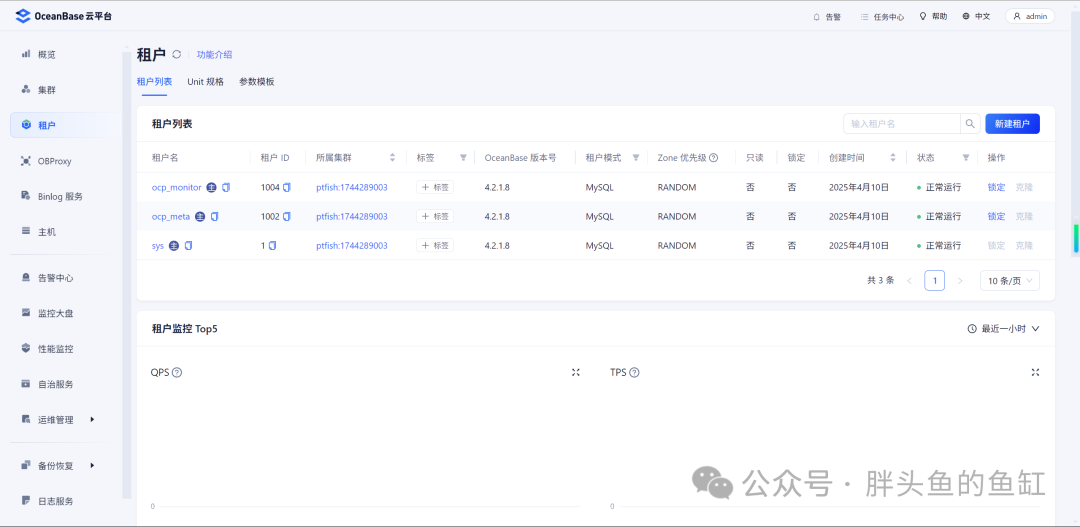Click 锁定 for ocp_monitor tenant
This screenshot has height=527, width=1080.
pyautogui.click(x=996, y=187)
